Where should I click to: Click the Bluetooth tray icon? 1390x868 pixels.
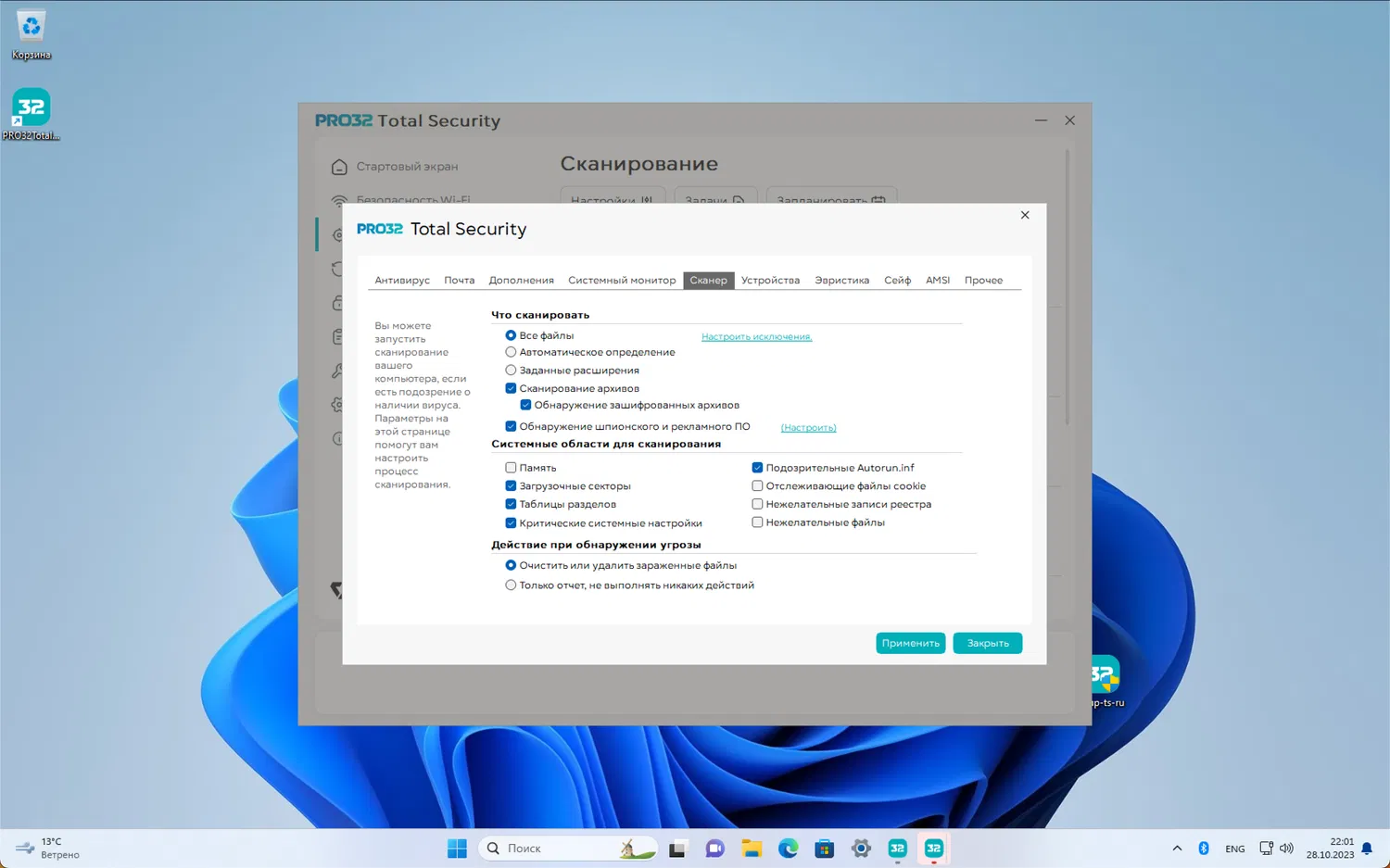(1204, 849)
